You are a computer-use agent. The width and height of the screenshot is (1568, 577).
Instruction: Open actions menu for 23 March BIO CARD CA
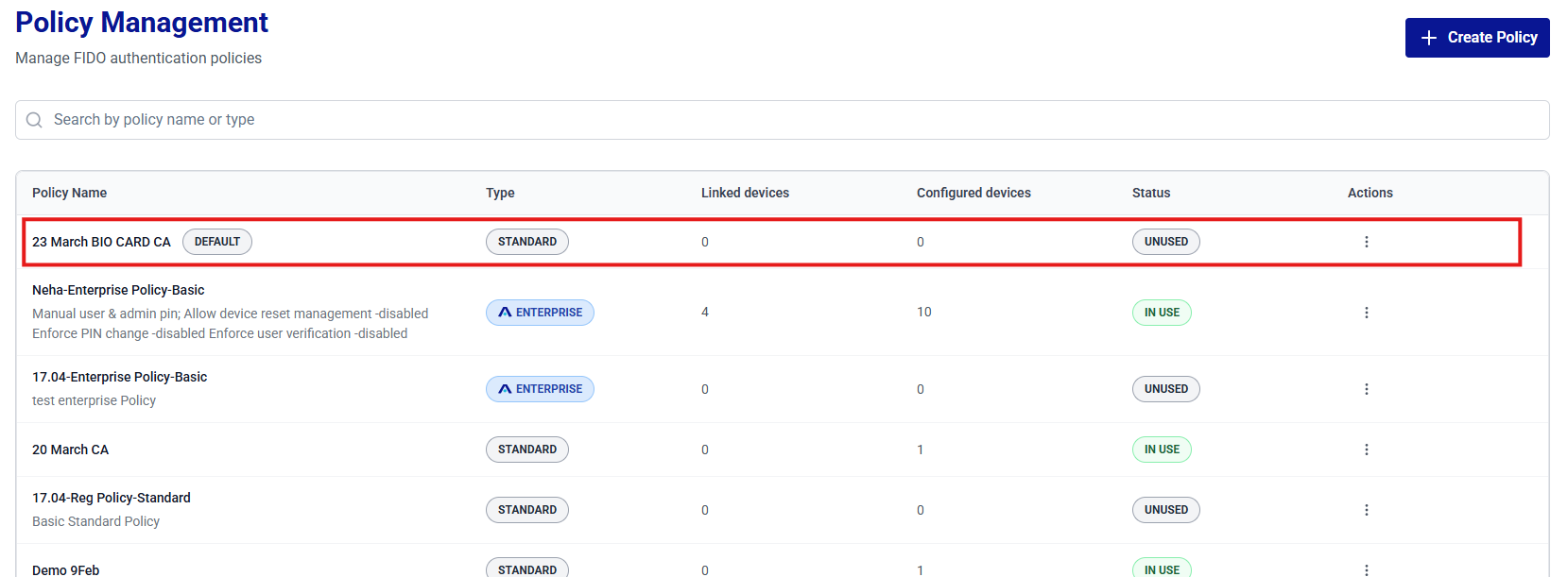(x=1366, y=242)
